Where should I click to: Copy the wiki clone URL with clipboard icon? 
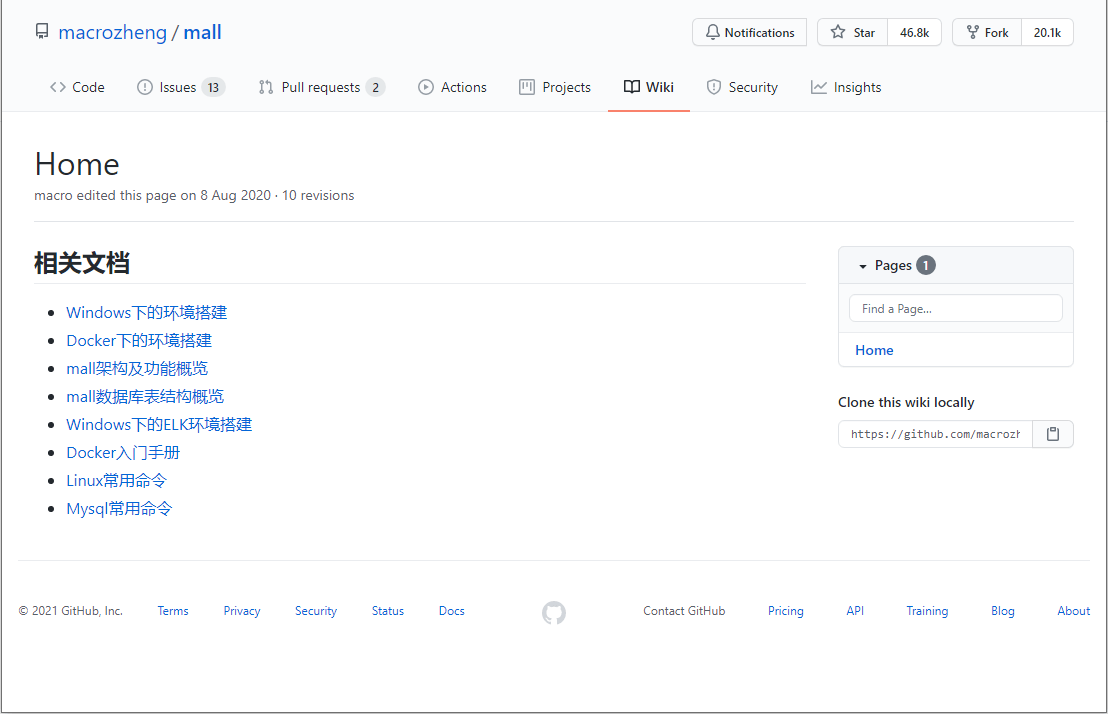1053,434
